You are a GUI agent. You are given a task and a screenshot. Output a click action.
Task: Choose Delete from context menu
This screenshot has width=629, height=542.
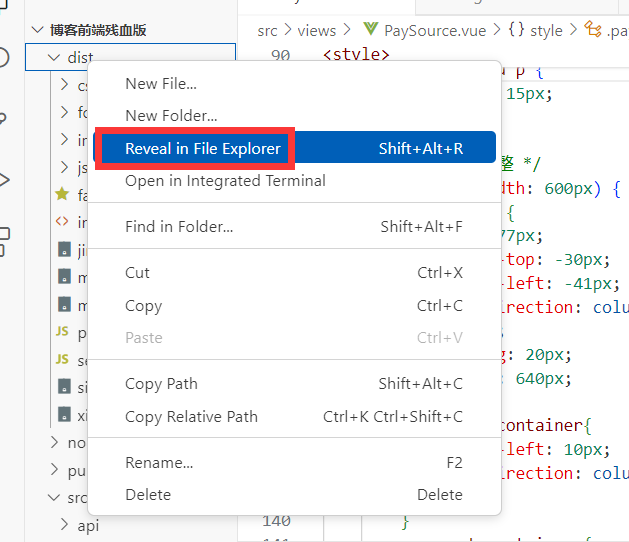pos(294,495)
